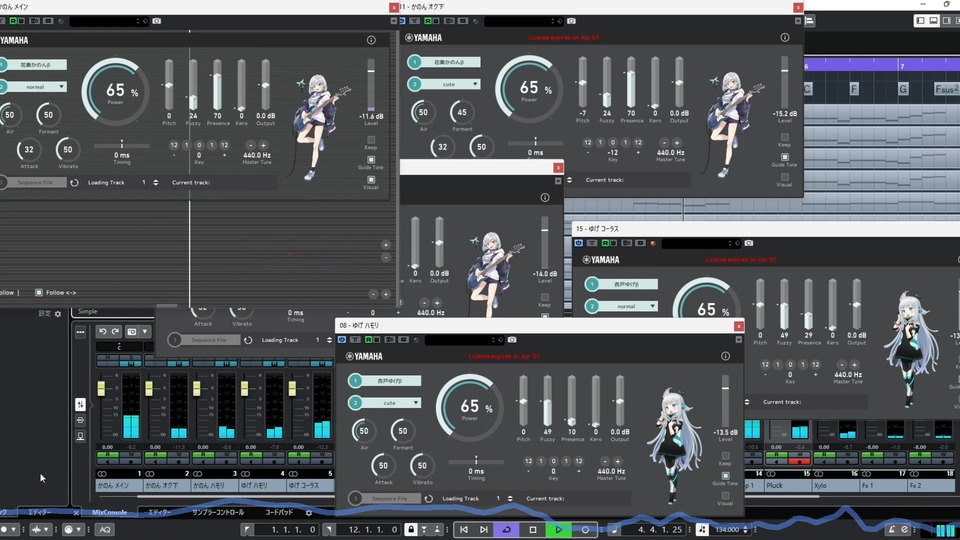The image size is (960, 540).
Task: Toggle Visual checkbox in かのん メイン plugin
Action: 371,180
